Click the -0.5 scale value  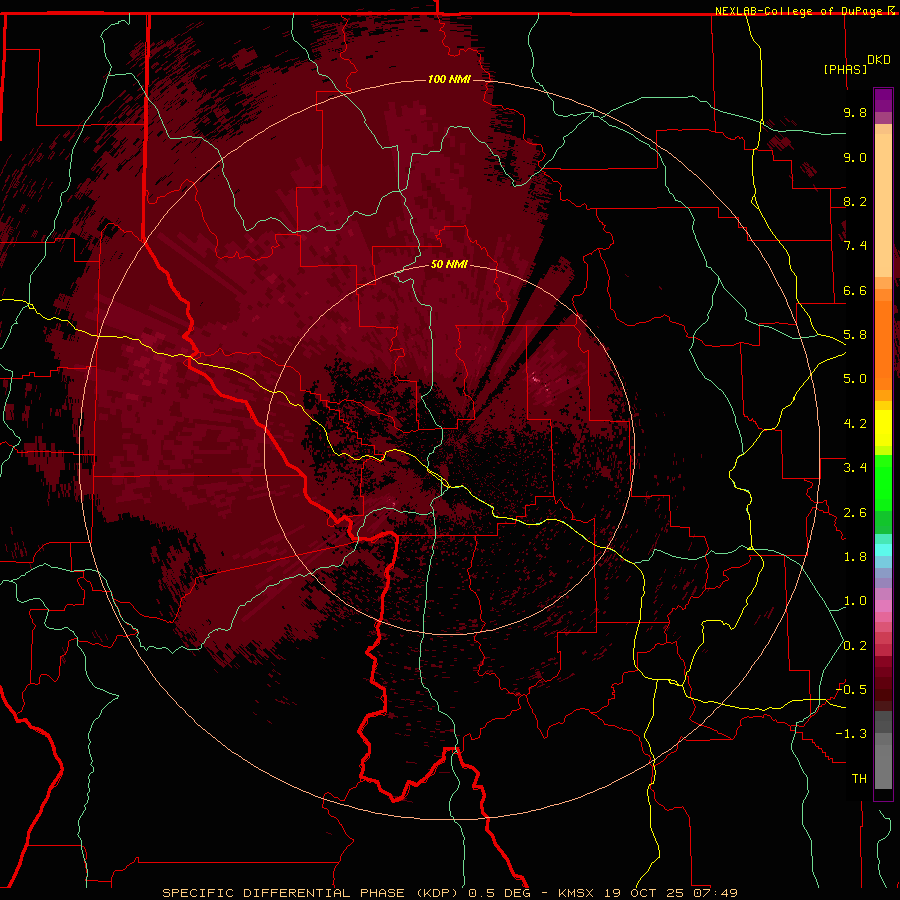coord(852,690)
